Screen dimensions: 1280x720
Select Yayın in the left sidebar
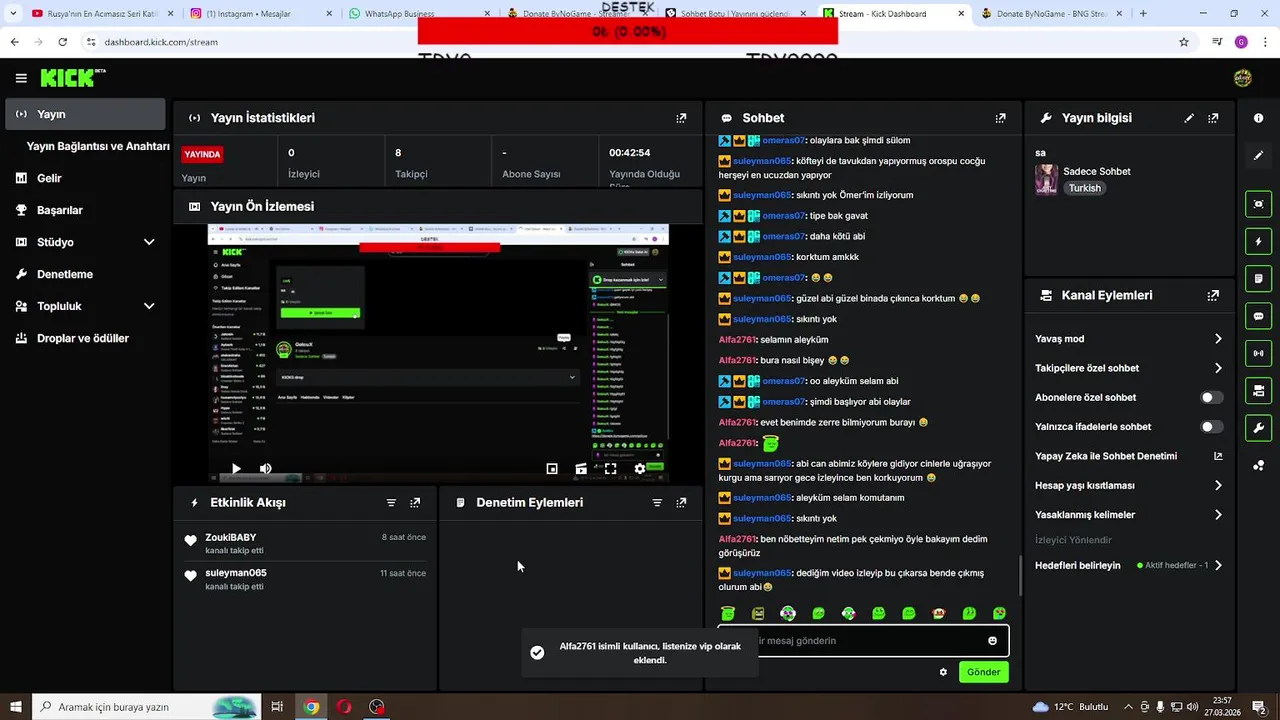click(85, 114)
